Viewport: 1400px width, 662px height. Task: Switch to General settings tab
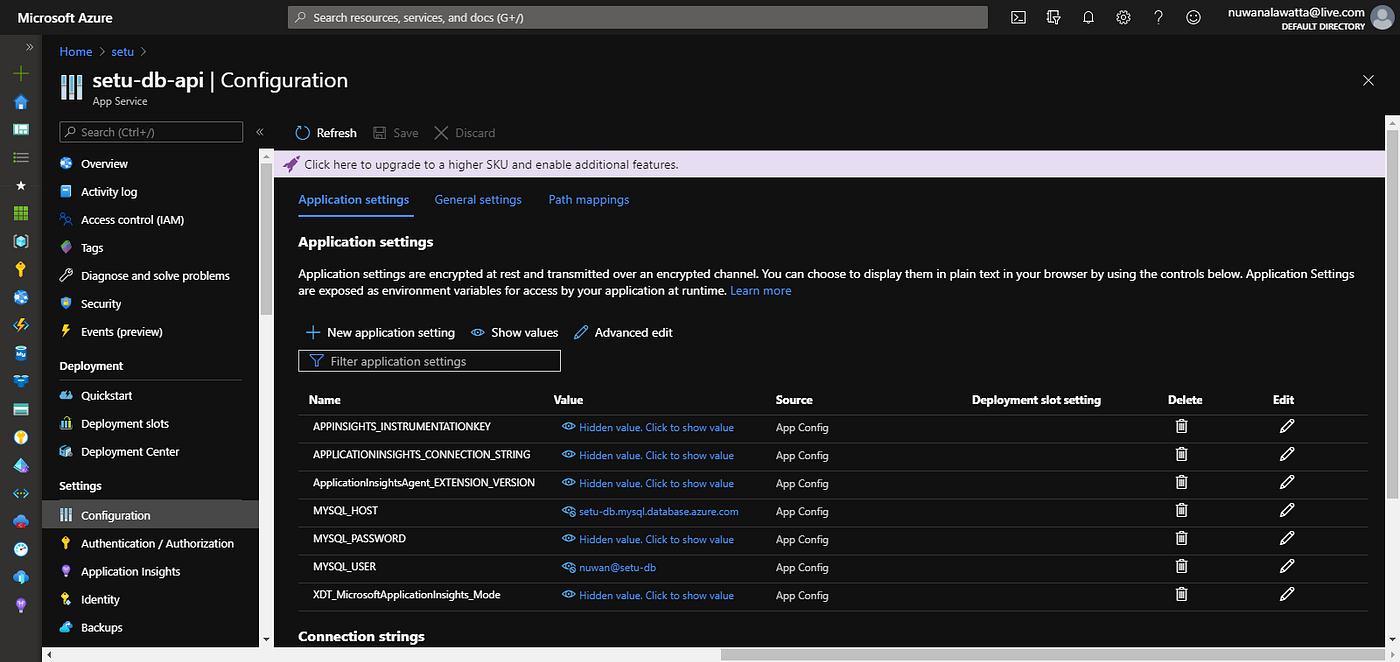(x=478, y=200)
